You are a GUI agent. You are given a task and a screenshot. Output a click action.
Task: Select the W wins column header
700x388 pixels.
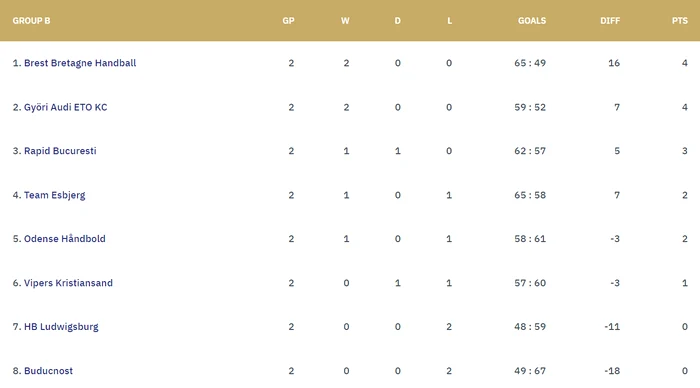[345, 21]
